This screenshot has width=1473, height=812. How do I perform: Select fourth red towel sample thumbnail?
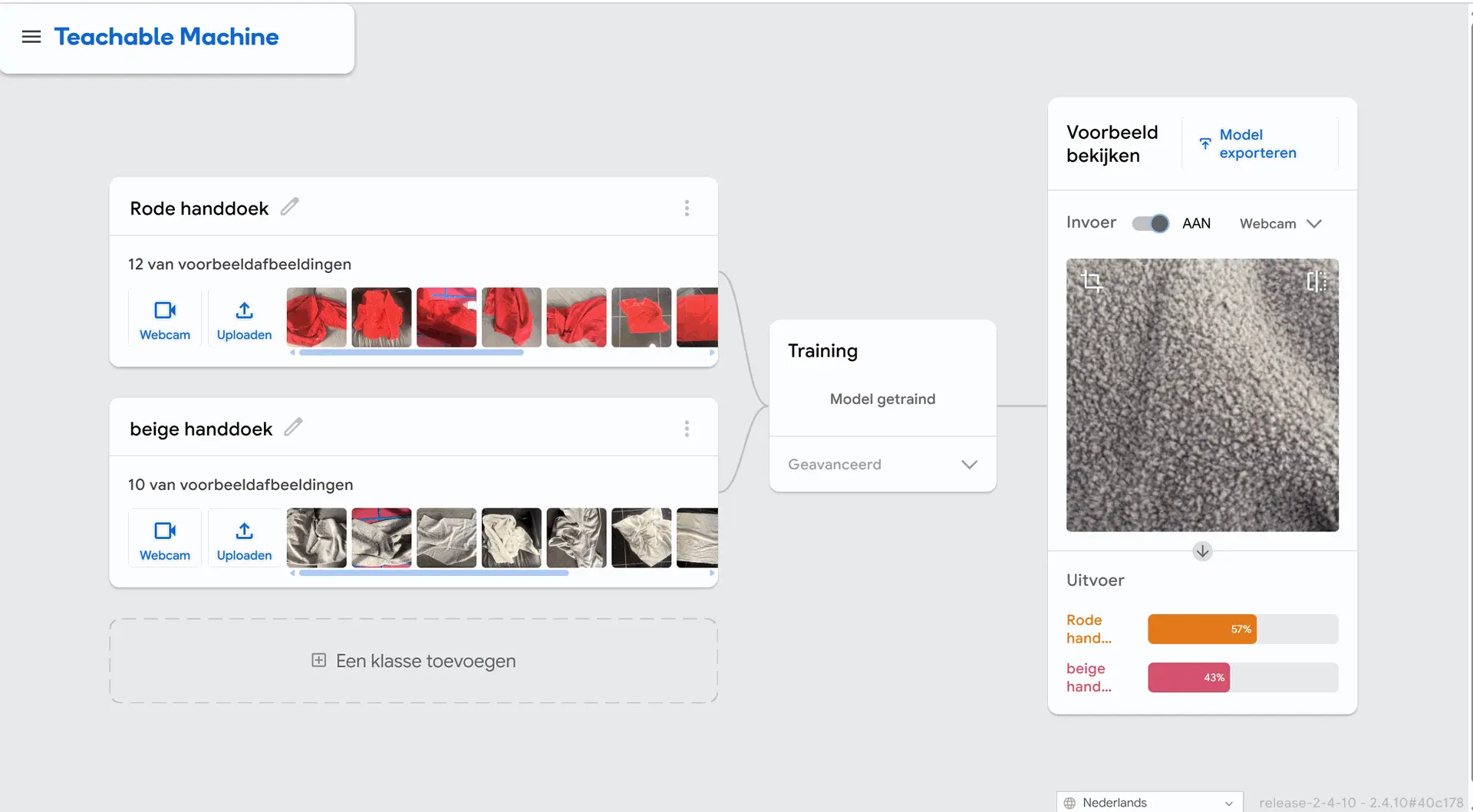click(512, 317)
